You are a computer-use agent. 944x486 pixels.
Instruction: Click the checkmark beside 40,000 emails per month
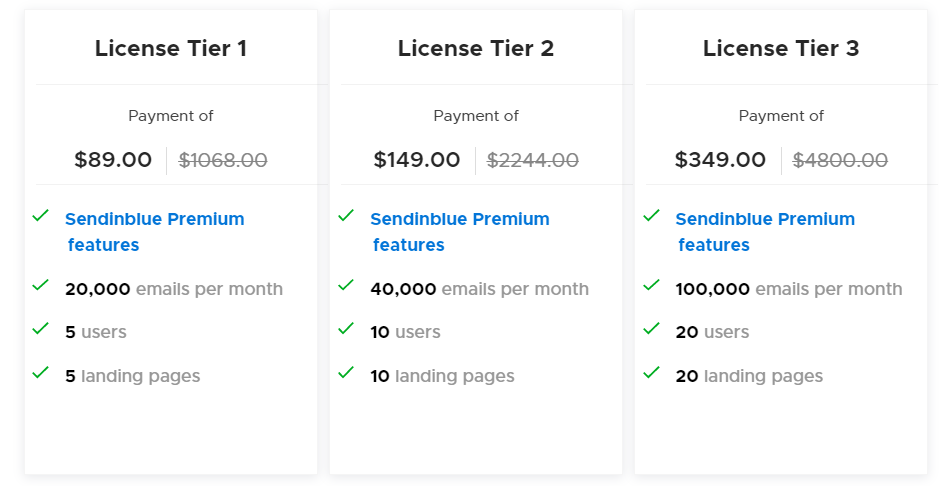pos(346,285)
